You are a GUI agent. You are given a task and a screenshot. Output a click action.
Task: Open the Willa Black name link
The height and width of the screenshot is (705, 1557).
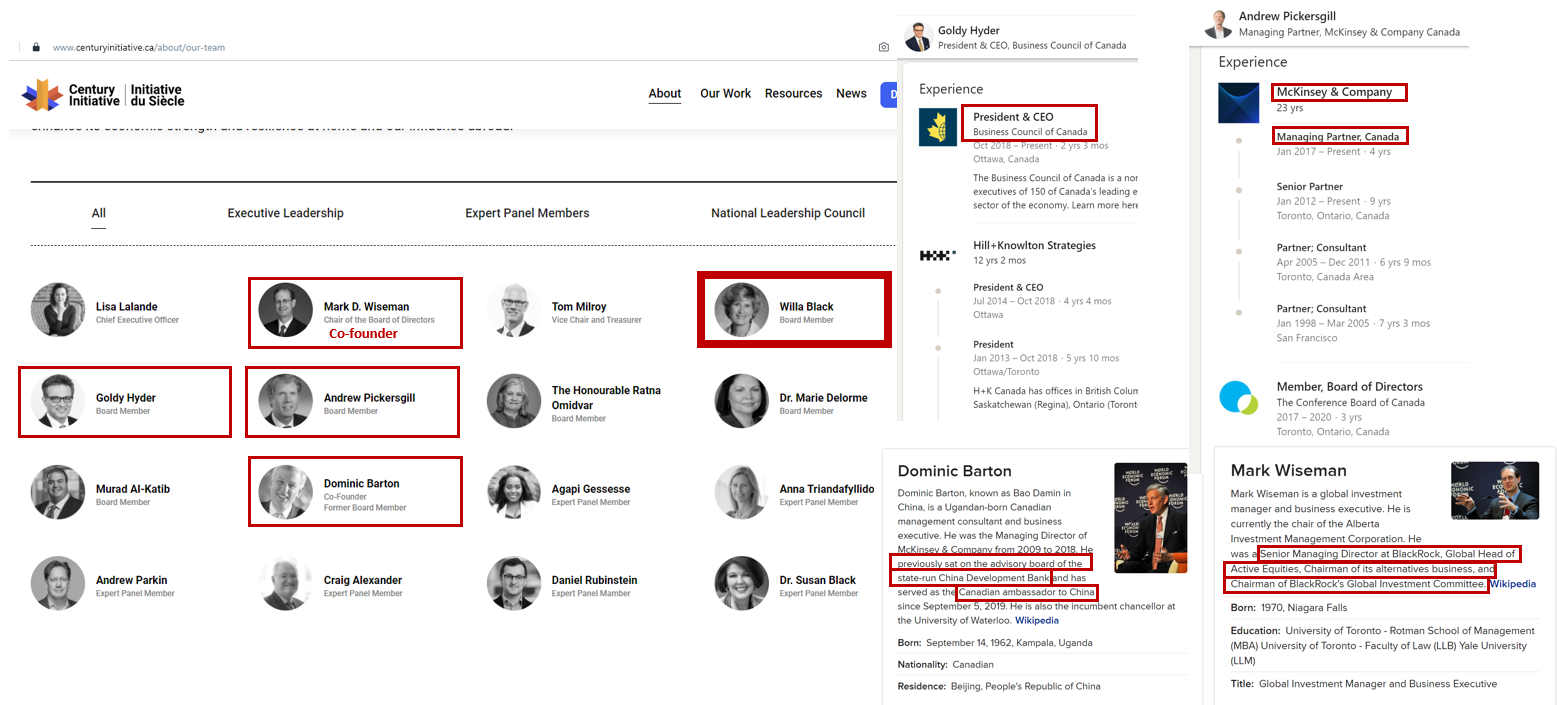pyautogui.click(x=807, y=307)
